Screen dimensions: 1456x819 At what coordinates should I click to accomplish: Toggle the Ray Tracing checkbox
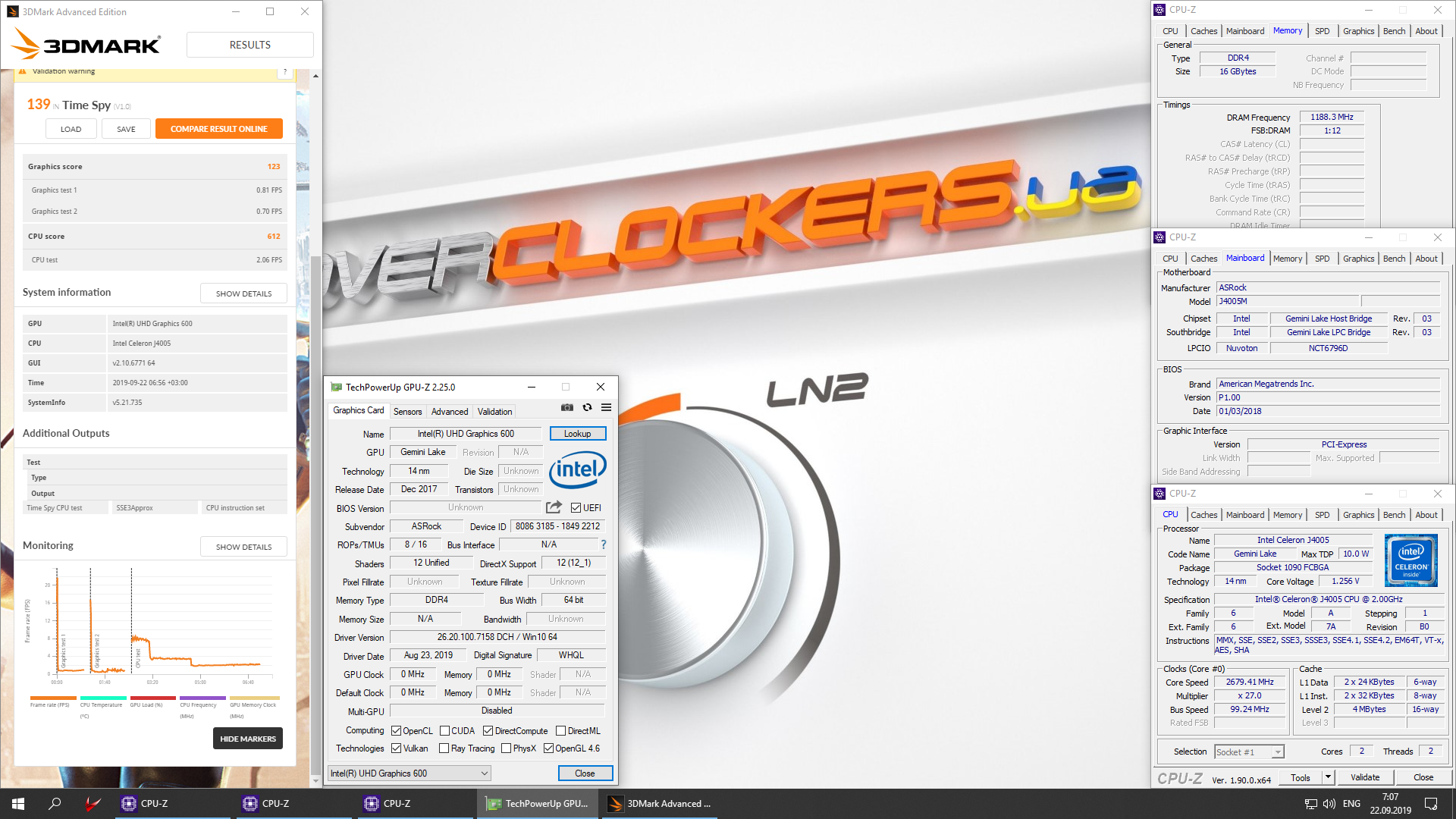click(444, 748)
